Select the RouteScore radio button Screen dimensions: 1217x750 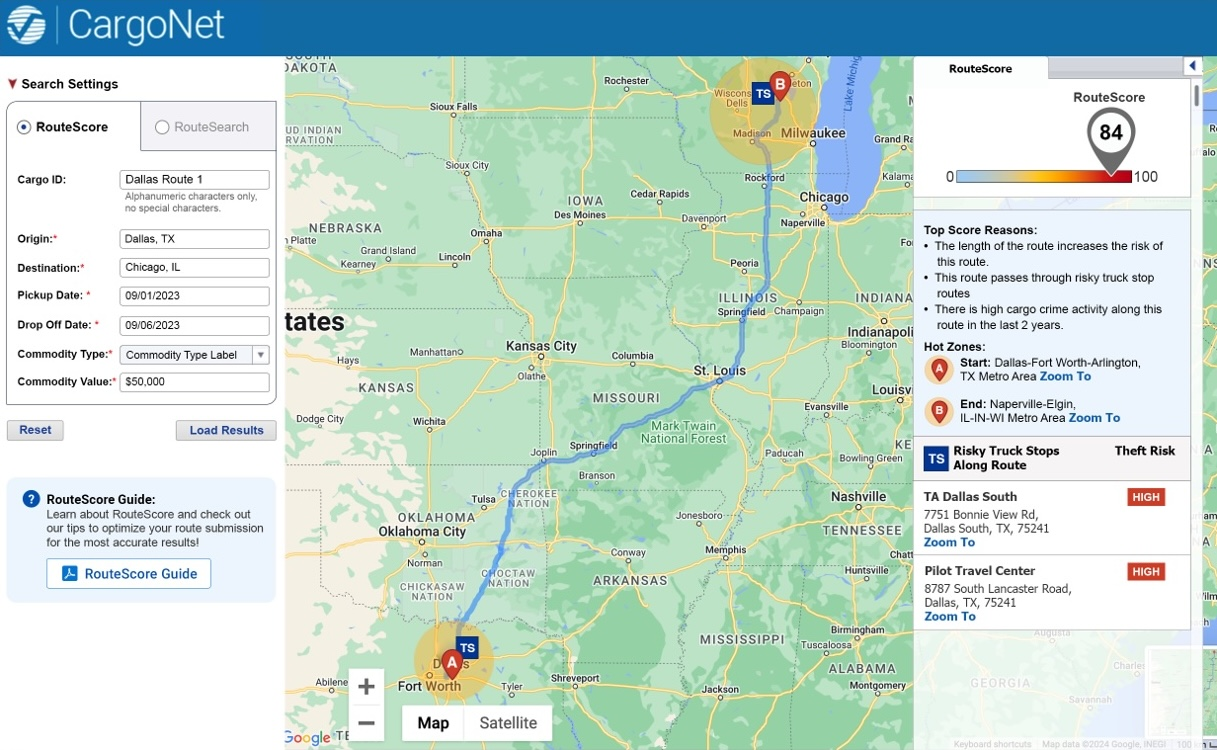tap(23, 126)
